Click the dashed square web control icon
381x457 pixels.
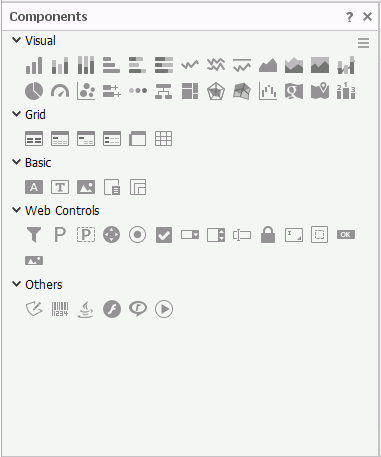pos(320,235)
